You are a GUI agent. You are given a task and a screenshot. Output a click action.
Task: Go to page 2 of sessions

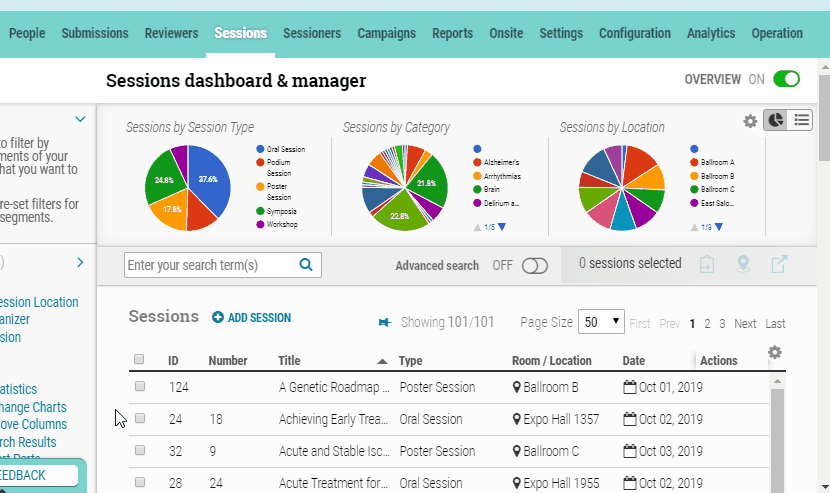[x=707, y=324]
